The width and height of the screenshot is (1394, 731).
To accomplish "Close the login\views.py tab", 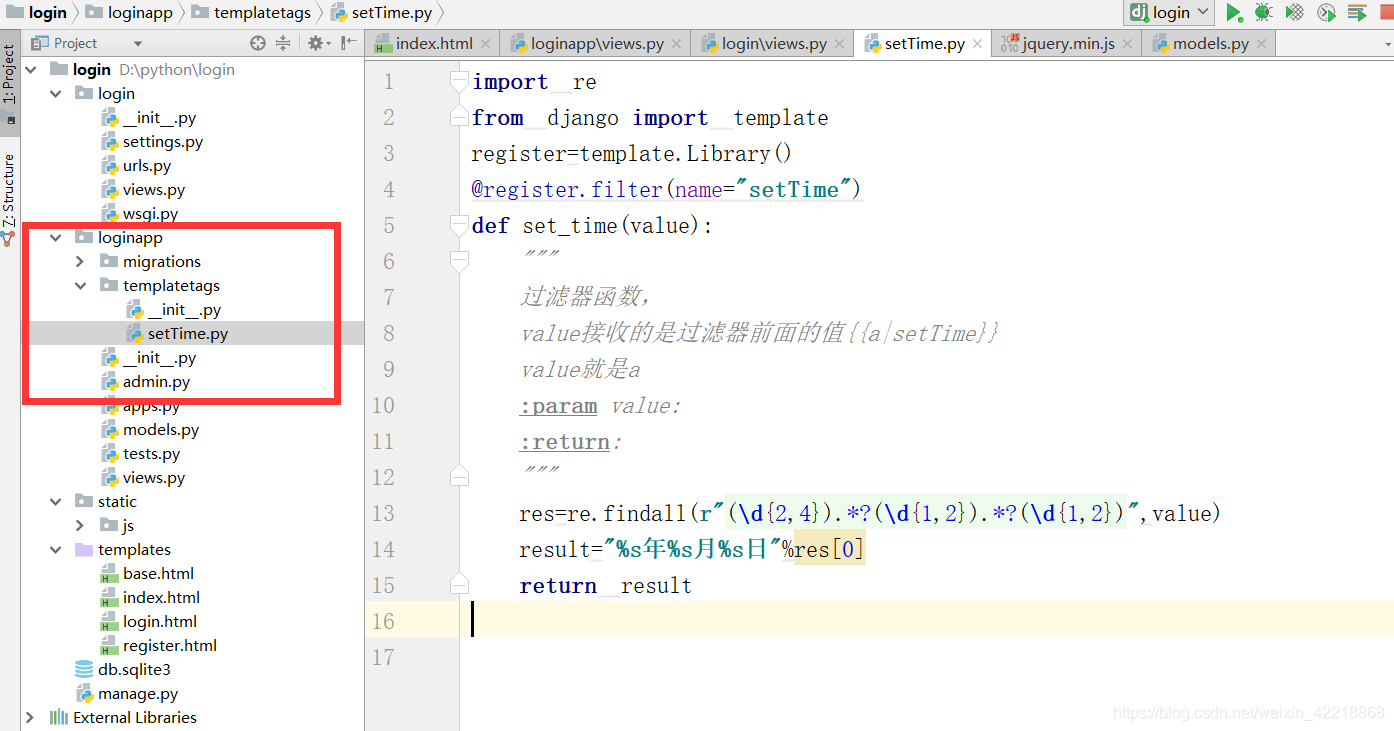I will [x=840, y=44].
